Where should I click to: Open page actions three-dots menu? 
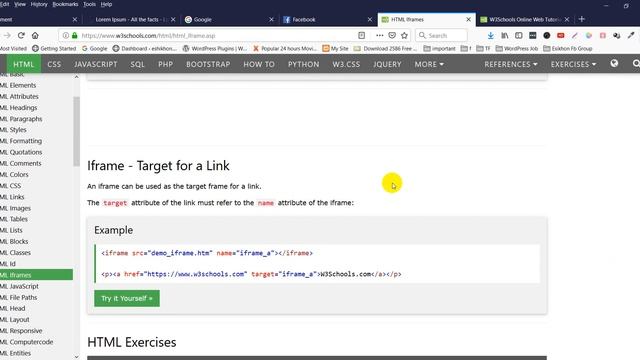coord(380,36)
